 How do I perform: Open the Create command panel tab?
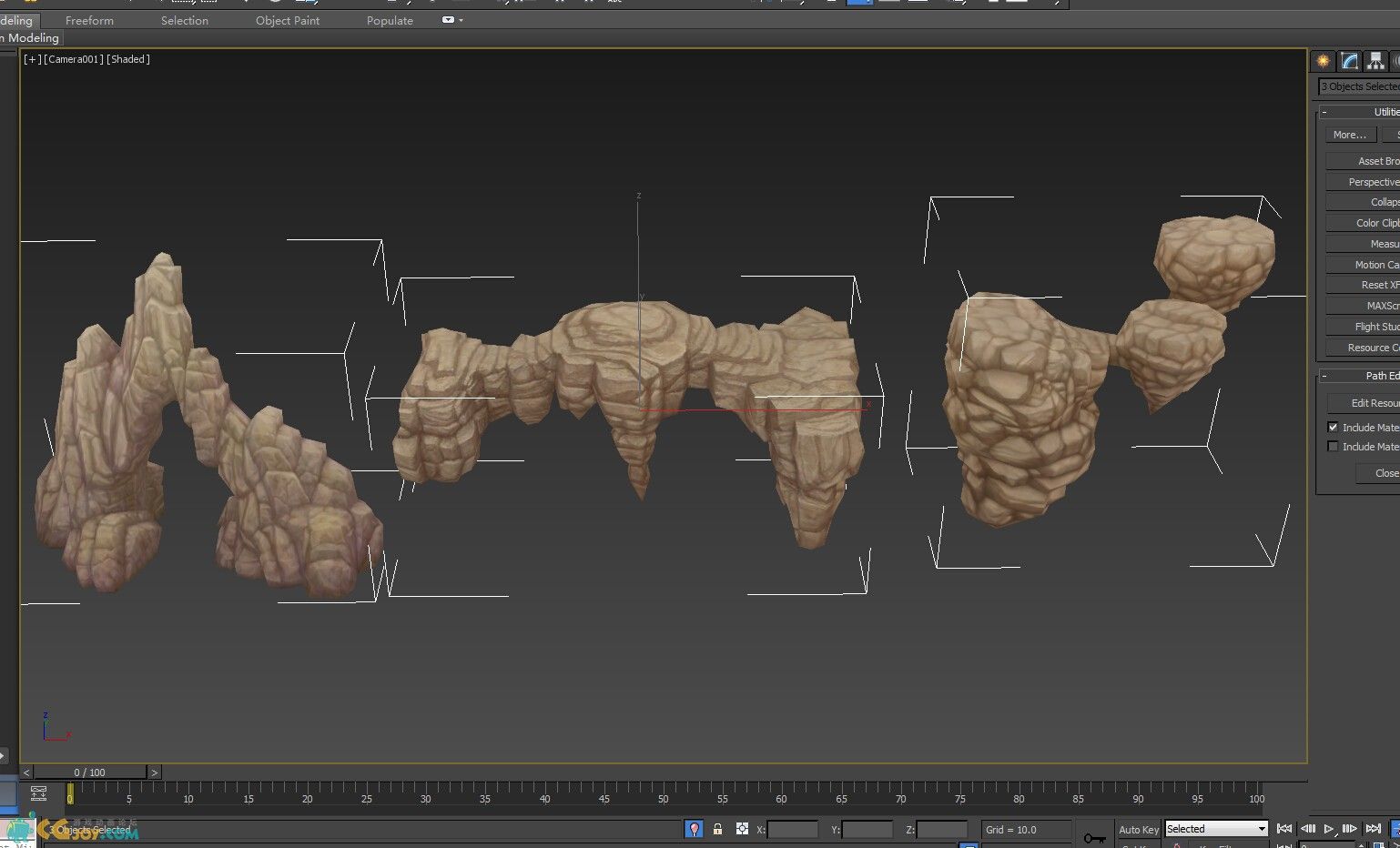[x=1323, y=61]
